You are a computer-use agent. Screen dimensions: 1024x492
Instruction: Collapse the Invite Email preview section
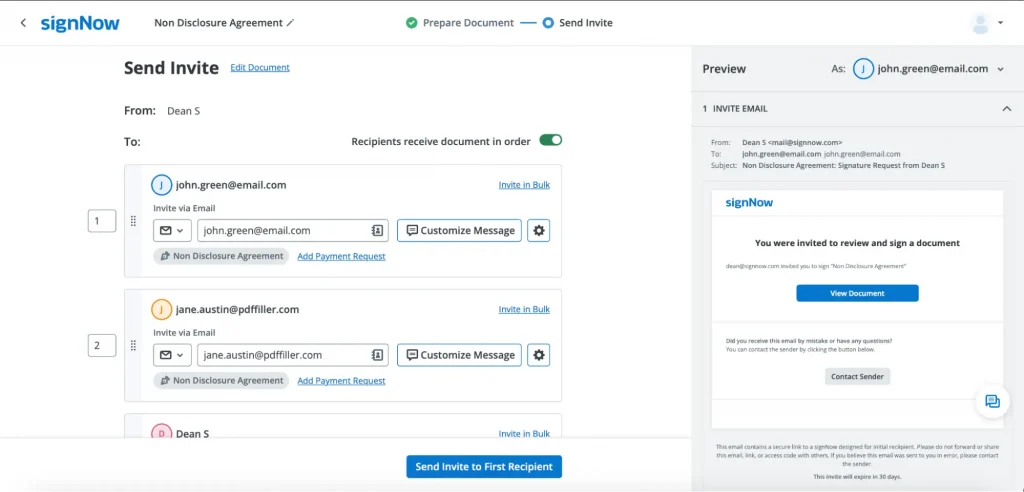tap(1005, 108)
